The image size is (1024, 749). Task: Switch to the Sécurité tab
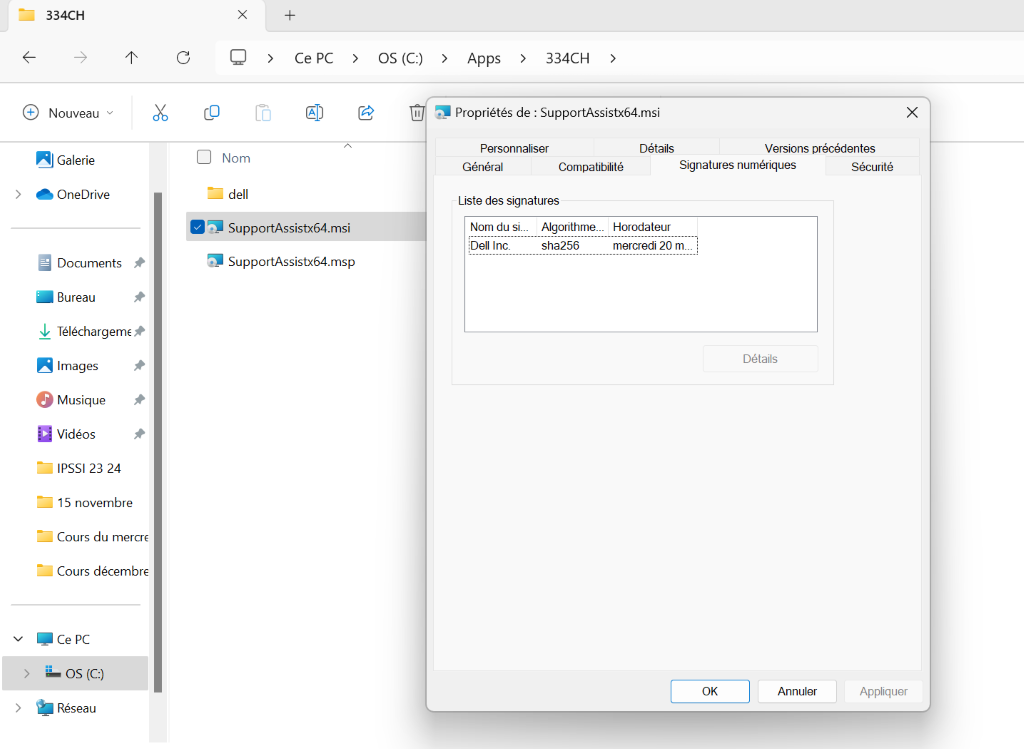click(x=872, y=167)
